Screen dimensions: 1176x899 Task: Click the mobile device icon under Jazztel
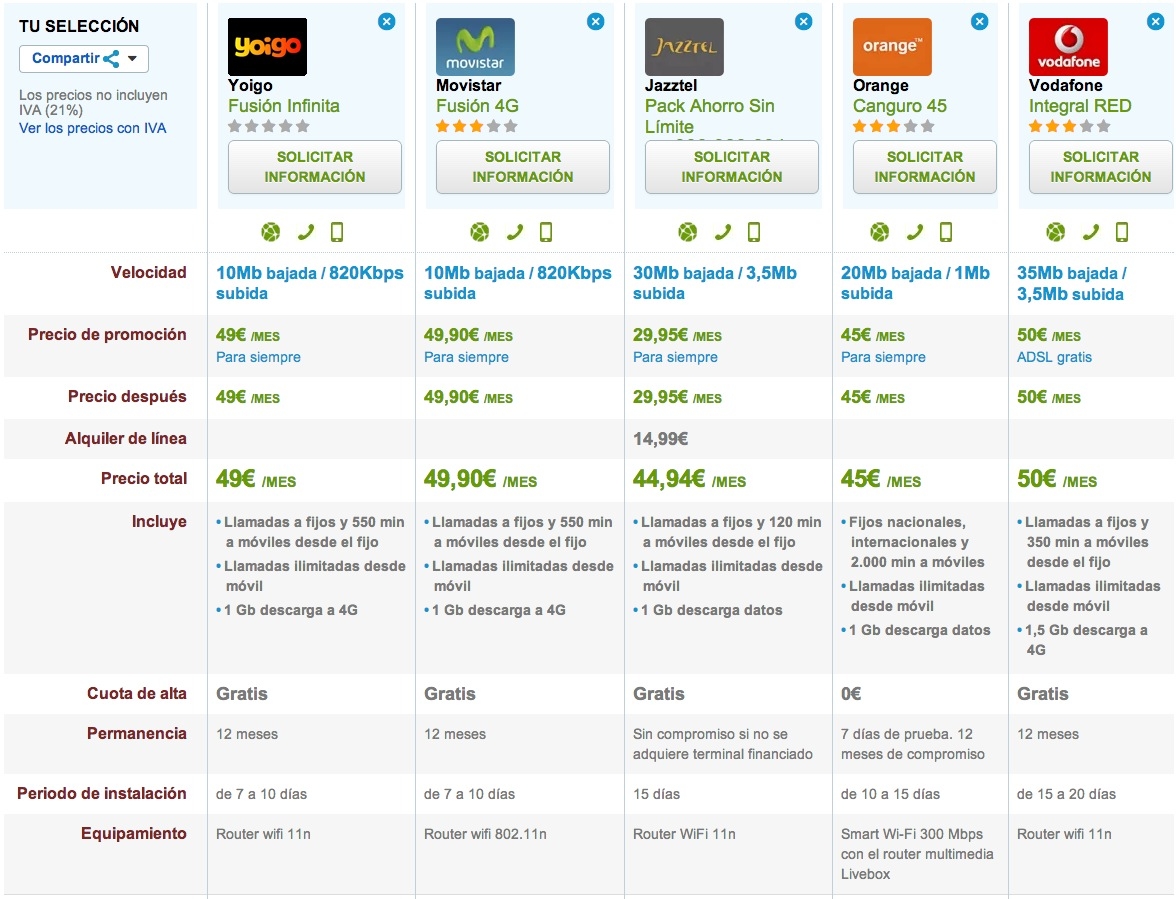[x=754, y=232]
